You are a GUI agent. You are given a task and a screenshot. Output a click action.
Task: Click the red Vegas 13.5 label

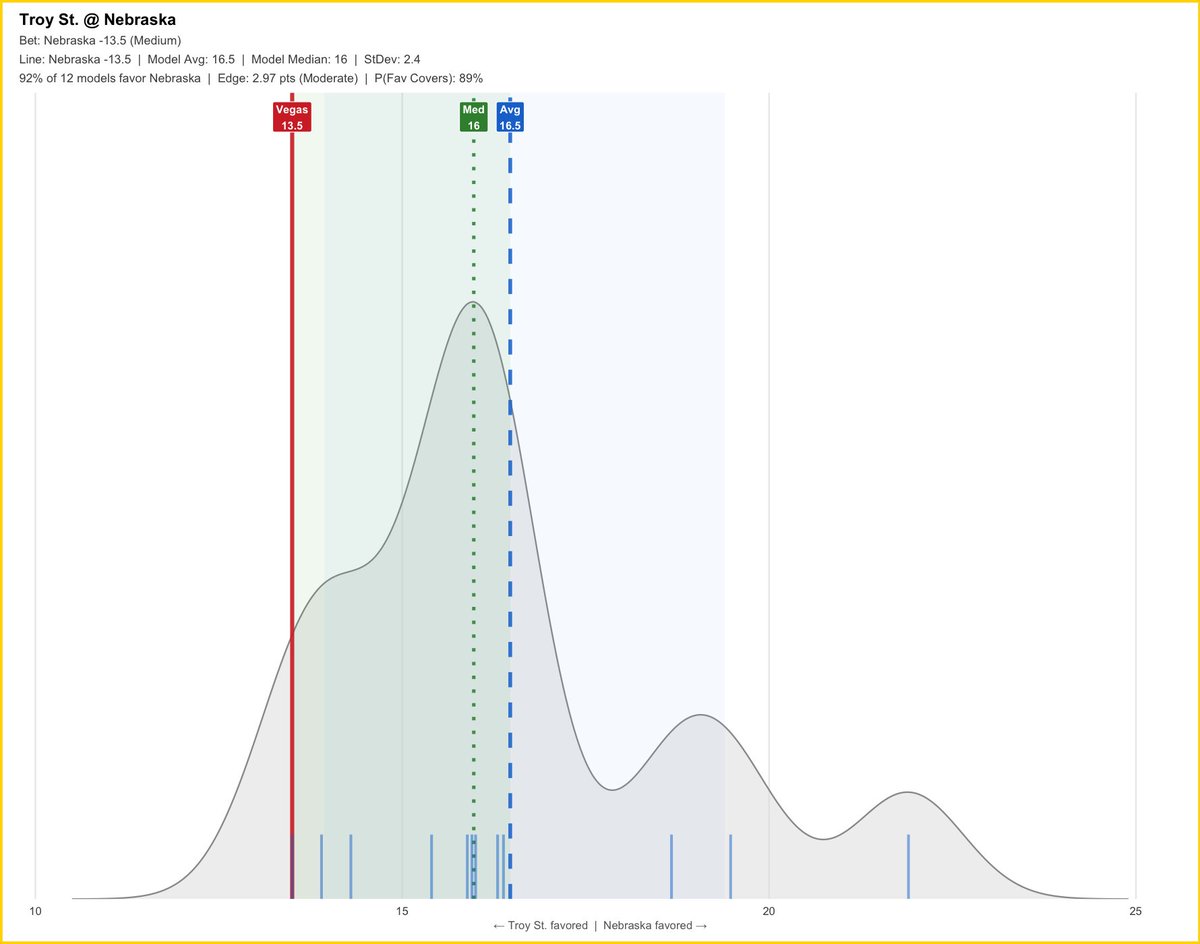click(x=292, y=117)
